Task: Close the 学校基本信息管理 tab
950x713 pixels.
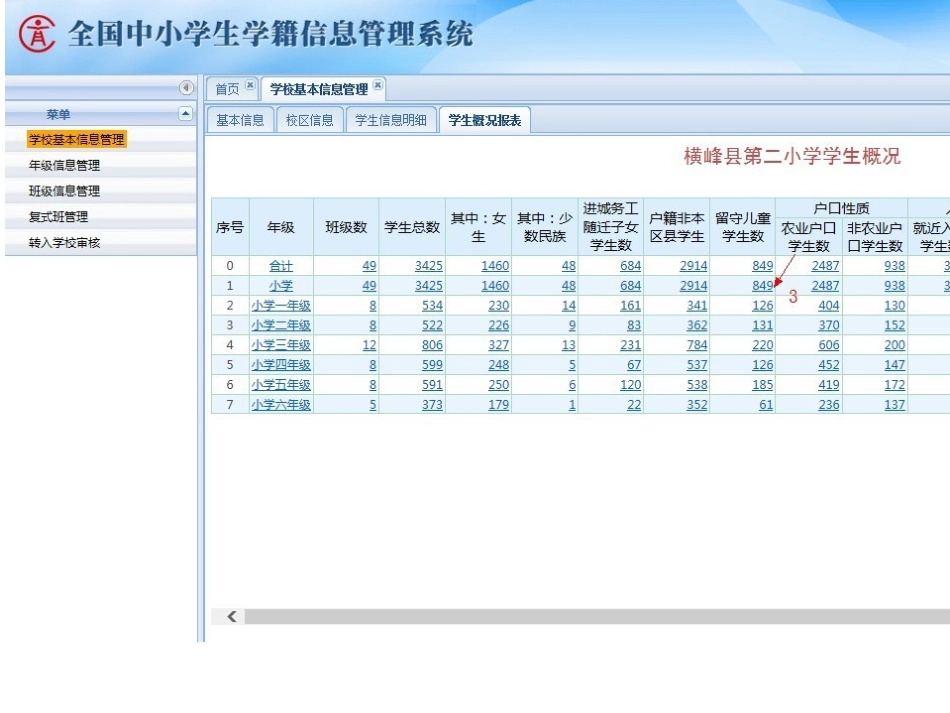Action: [x=377, y=85]
